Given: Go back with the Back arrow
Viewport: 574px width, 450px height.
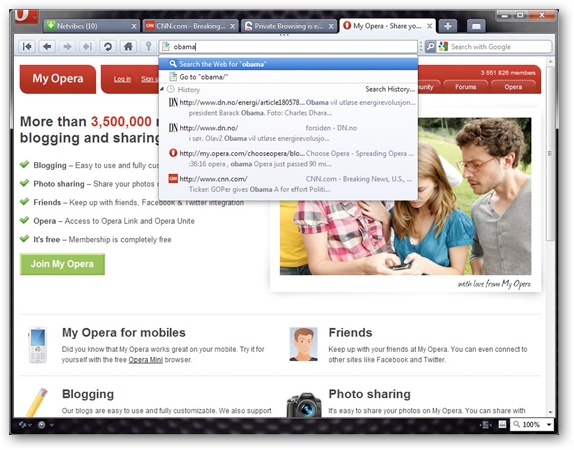Looking at the screenshot, I should click(47, 47).
